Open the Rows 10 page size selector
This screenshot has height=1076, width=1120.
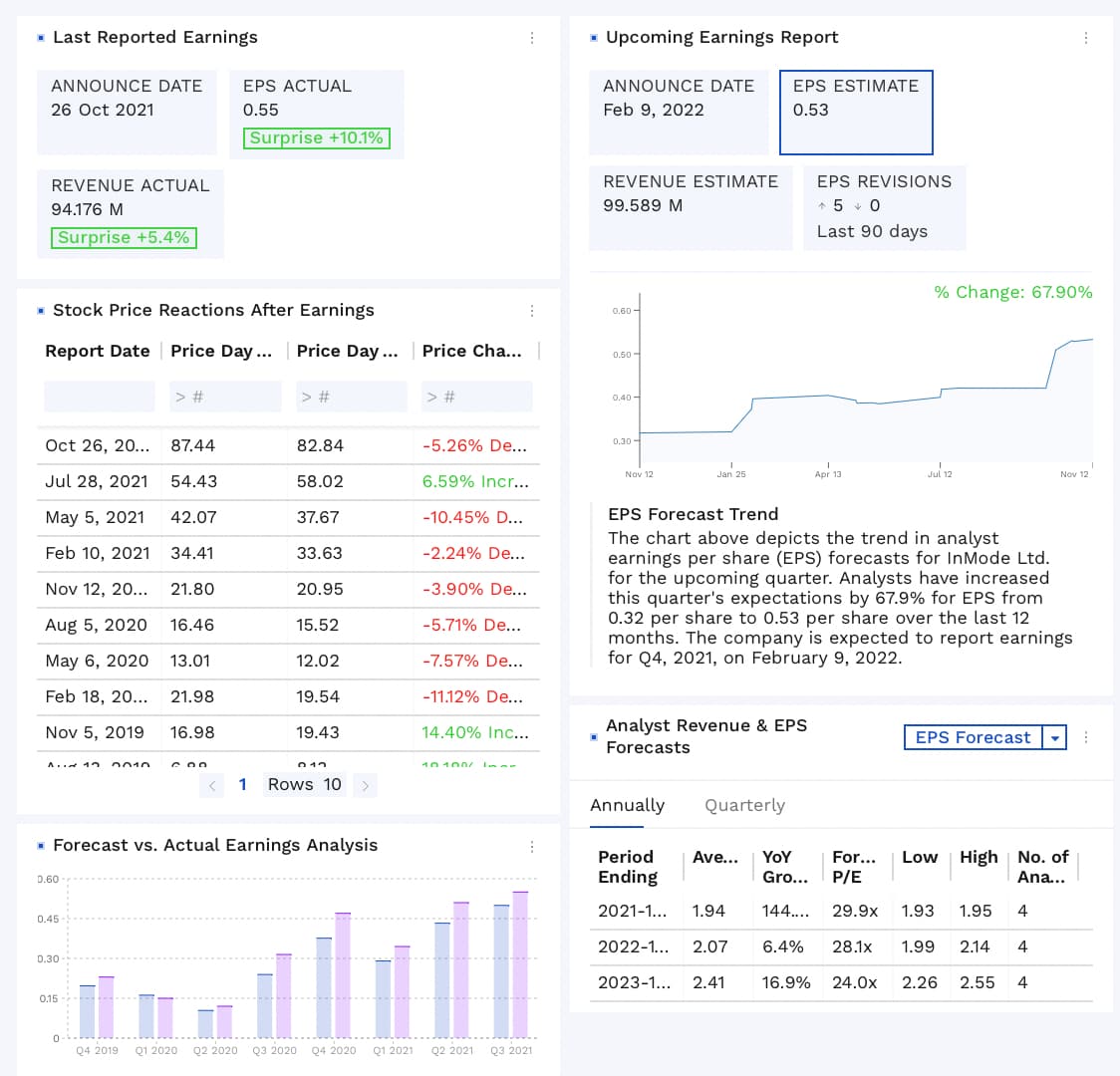(304, 785)
